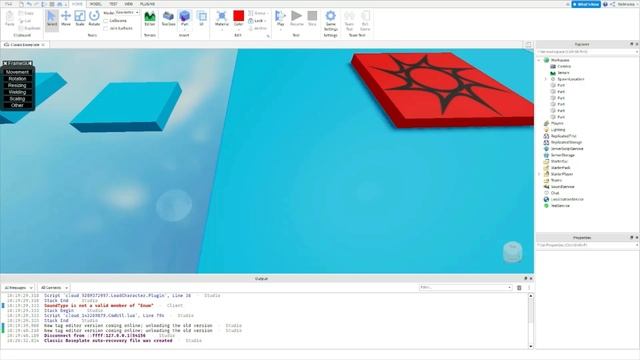Insert a new Part
The width and height of the screenshot is (640, 360).
tap(184, 19)
